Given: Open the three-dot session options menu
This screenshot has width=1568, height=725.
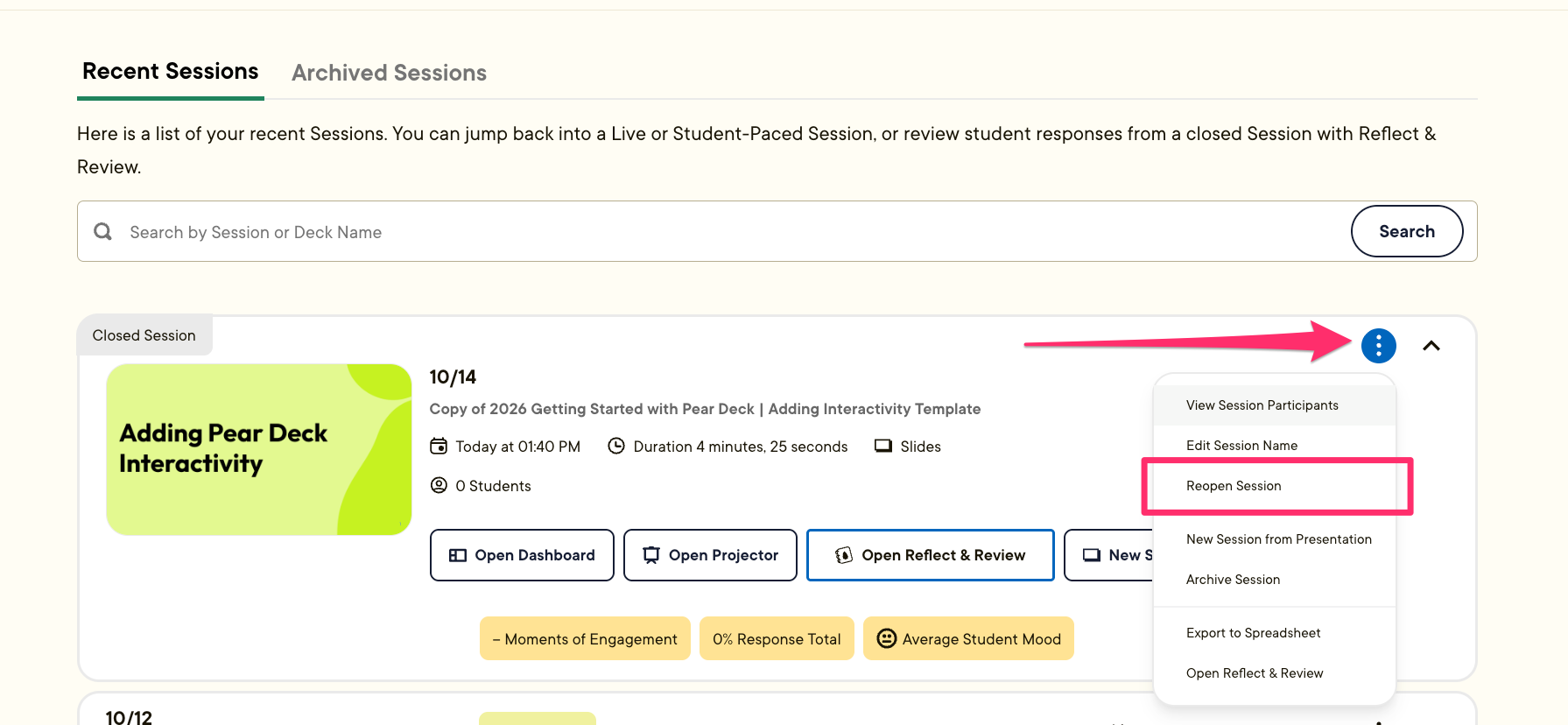Looking at the screenshot, I should [x=1378, y=346].
